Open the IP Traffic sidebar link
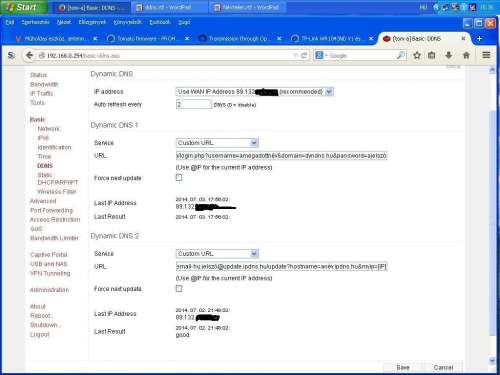500x375 pixels. tap(41, 93)
